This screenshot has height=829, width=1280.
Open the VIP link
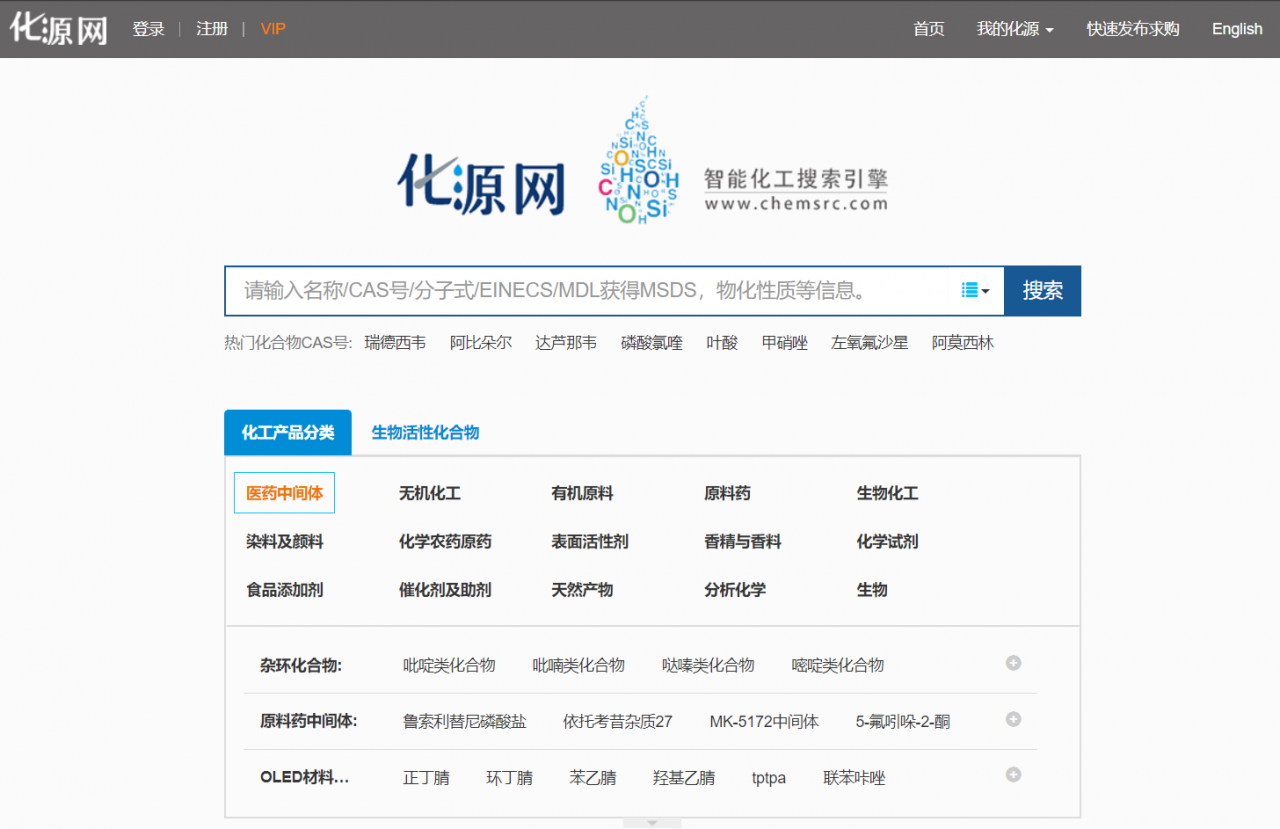point(273,29)
